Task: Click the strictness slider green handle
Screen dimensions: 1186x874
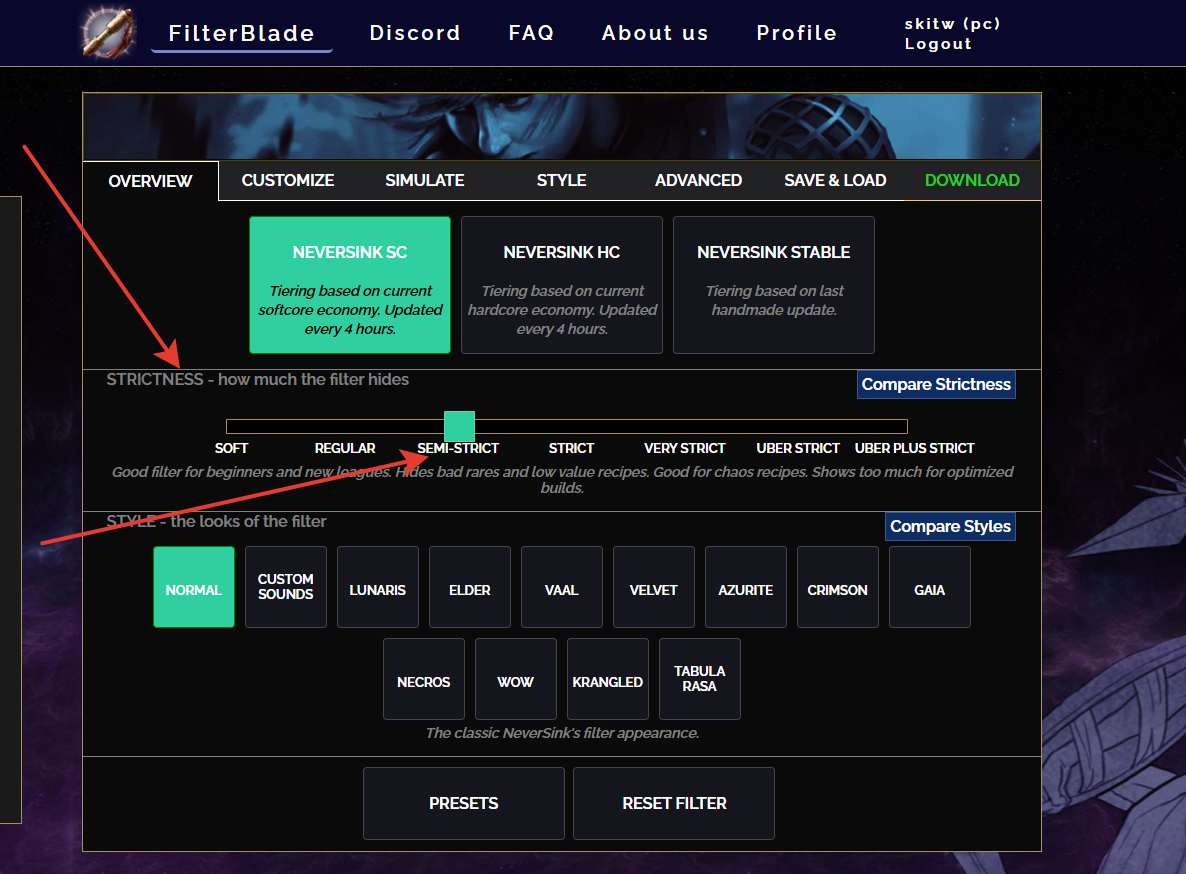Action: pyautogui.click(x=459, y=426)
